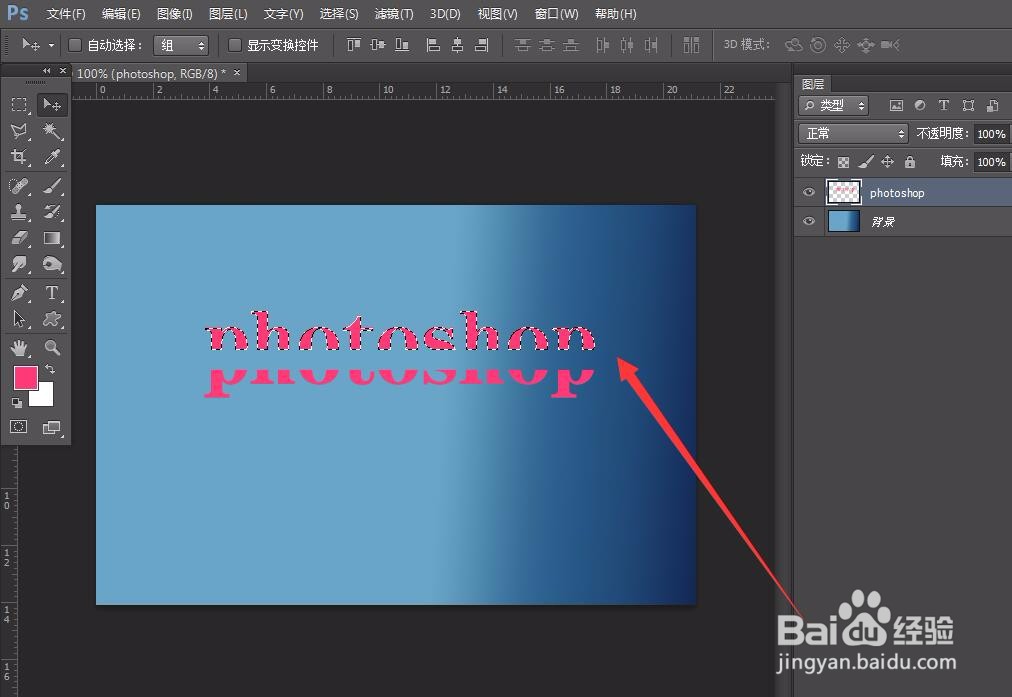Toggle type layer filter

point(944,105)
